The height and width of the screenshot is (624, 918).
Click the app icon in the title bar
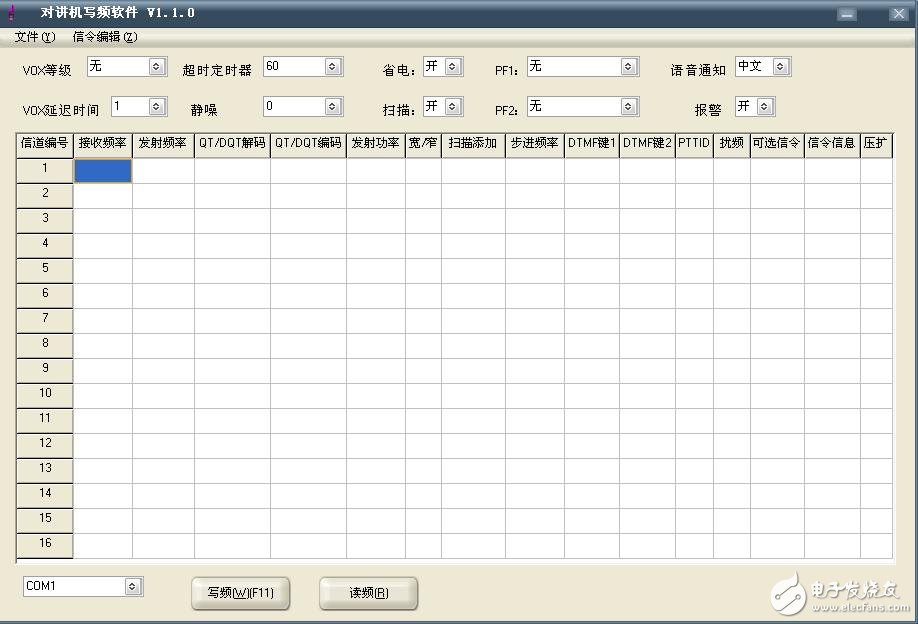click(x=12, y=13)
